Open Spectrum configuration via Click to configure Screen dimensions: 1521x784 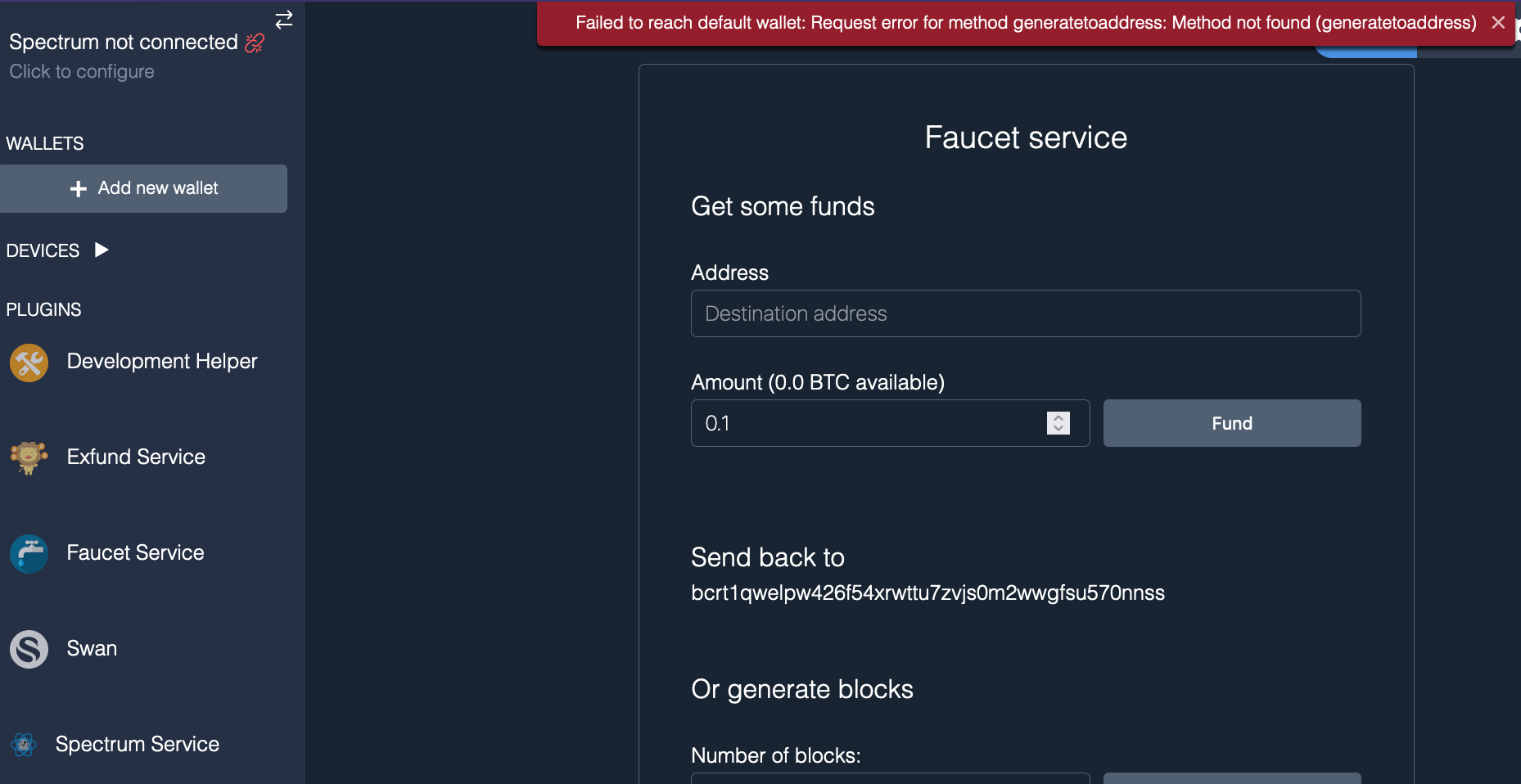pos(81,71)
